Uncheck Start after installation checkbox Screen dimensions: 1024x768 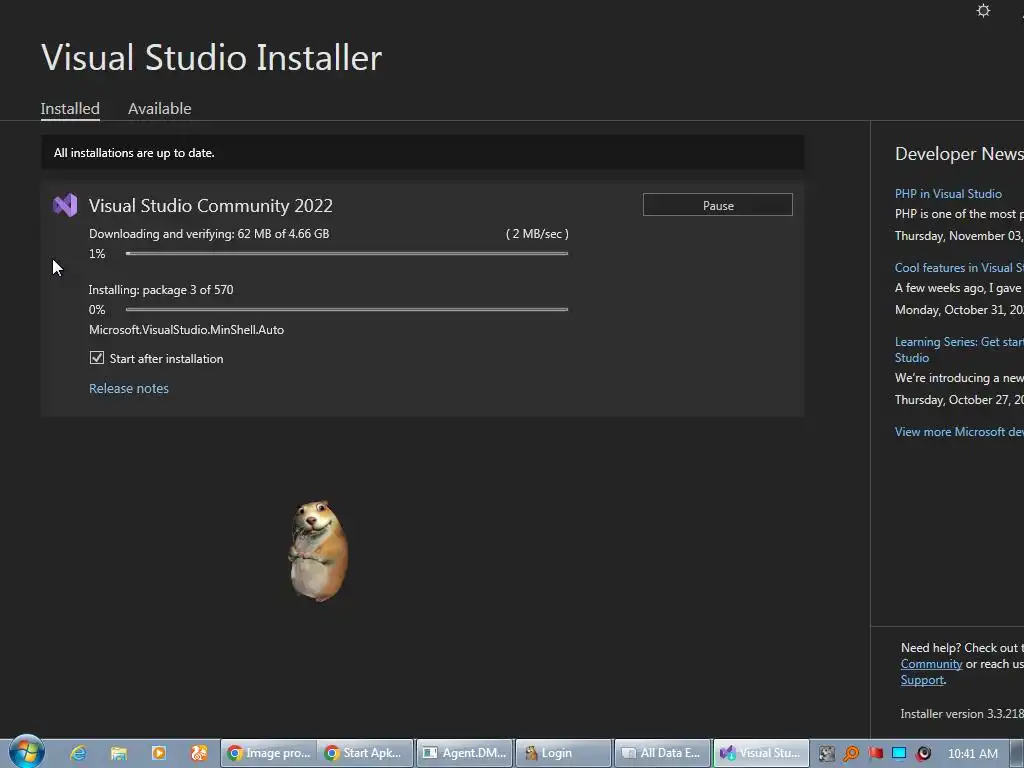click(x=97, y=358)
